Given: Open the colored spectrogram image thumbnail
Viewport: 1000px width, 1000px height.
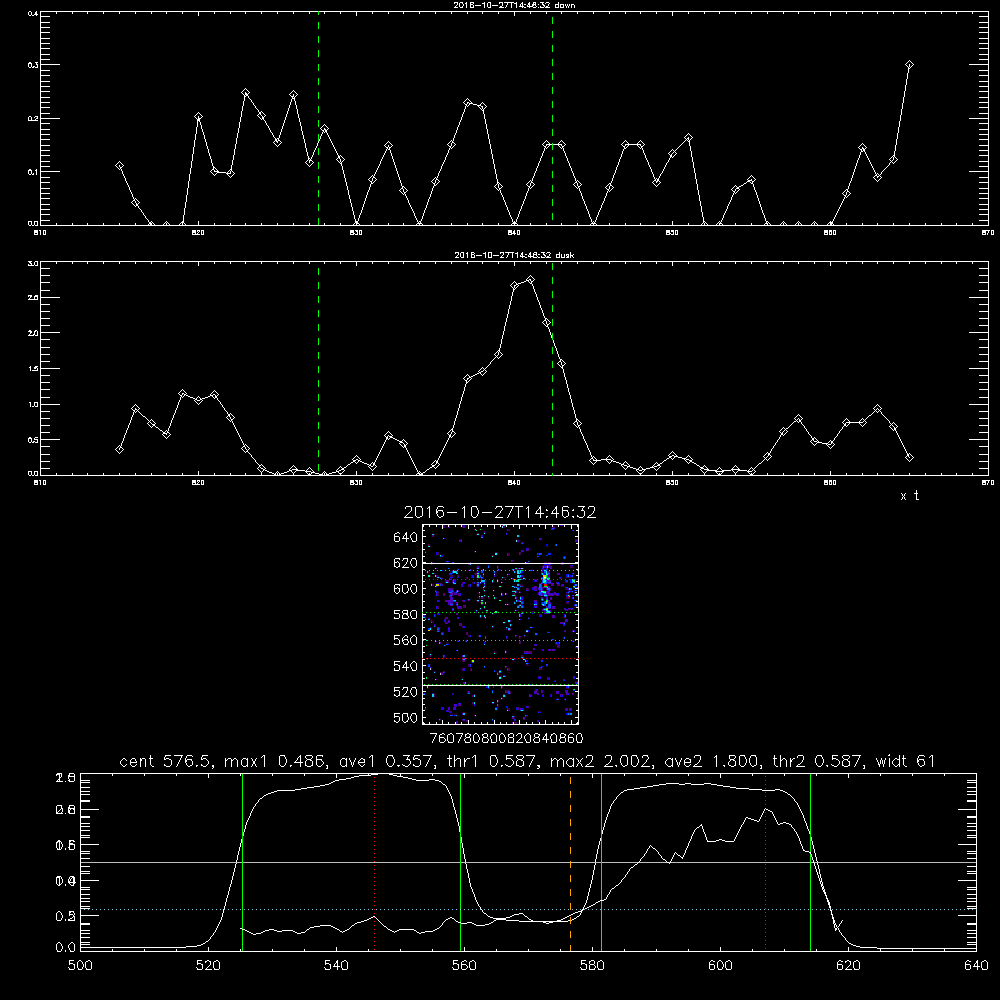Looking at the screenshot, I should pos(501,624).
